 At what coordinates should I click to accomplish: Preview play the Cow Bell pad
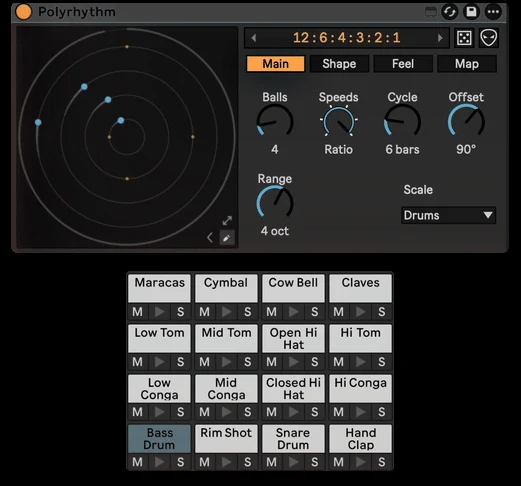(293, 312)
